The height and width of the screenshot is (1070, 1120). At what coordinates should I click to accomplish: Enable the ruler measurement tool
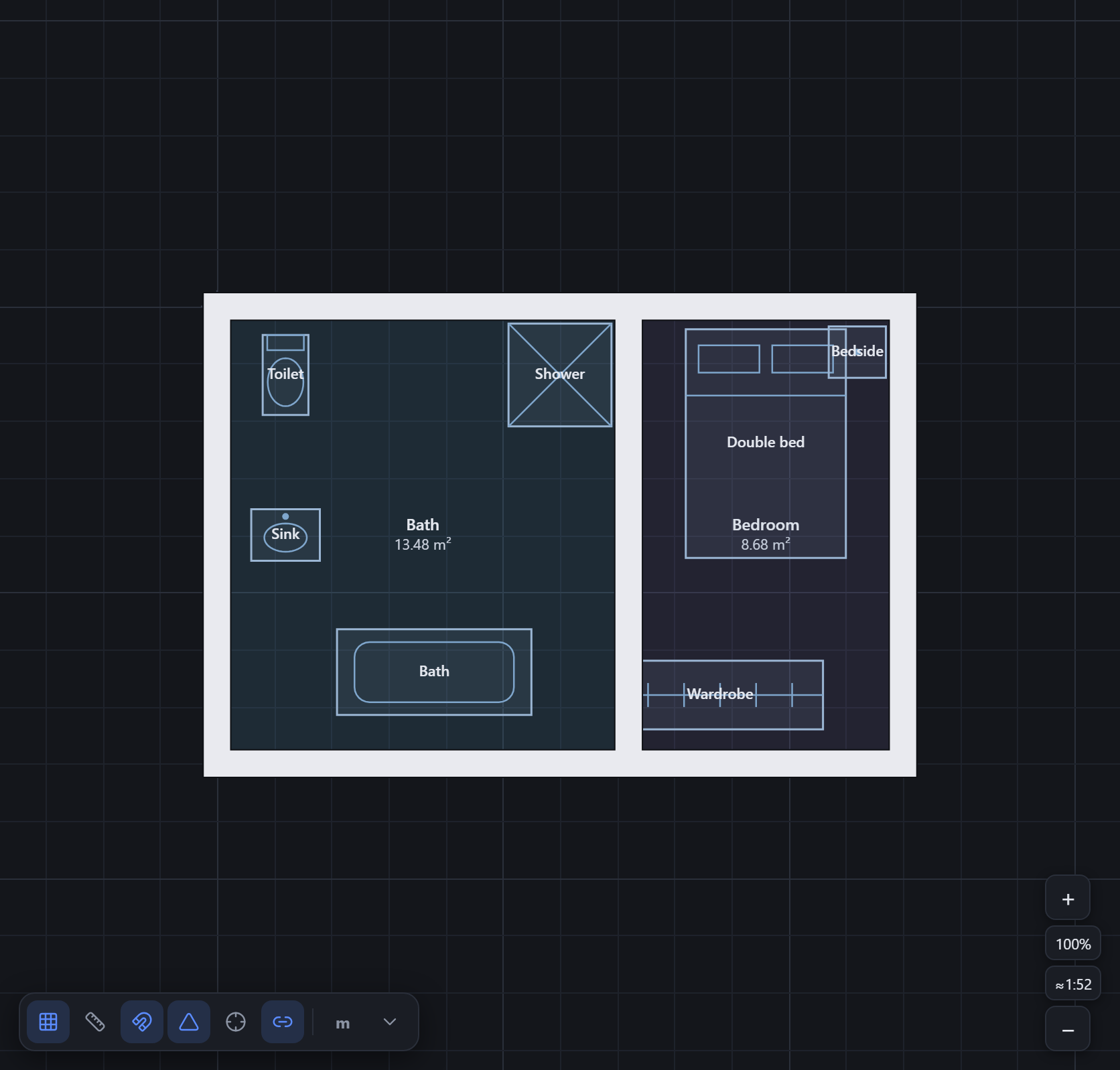point(95,1022)
